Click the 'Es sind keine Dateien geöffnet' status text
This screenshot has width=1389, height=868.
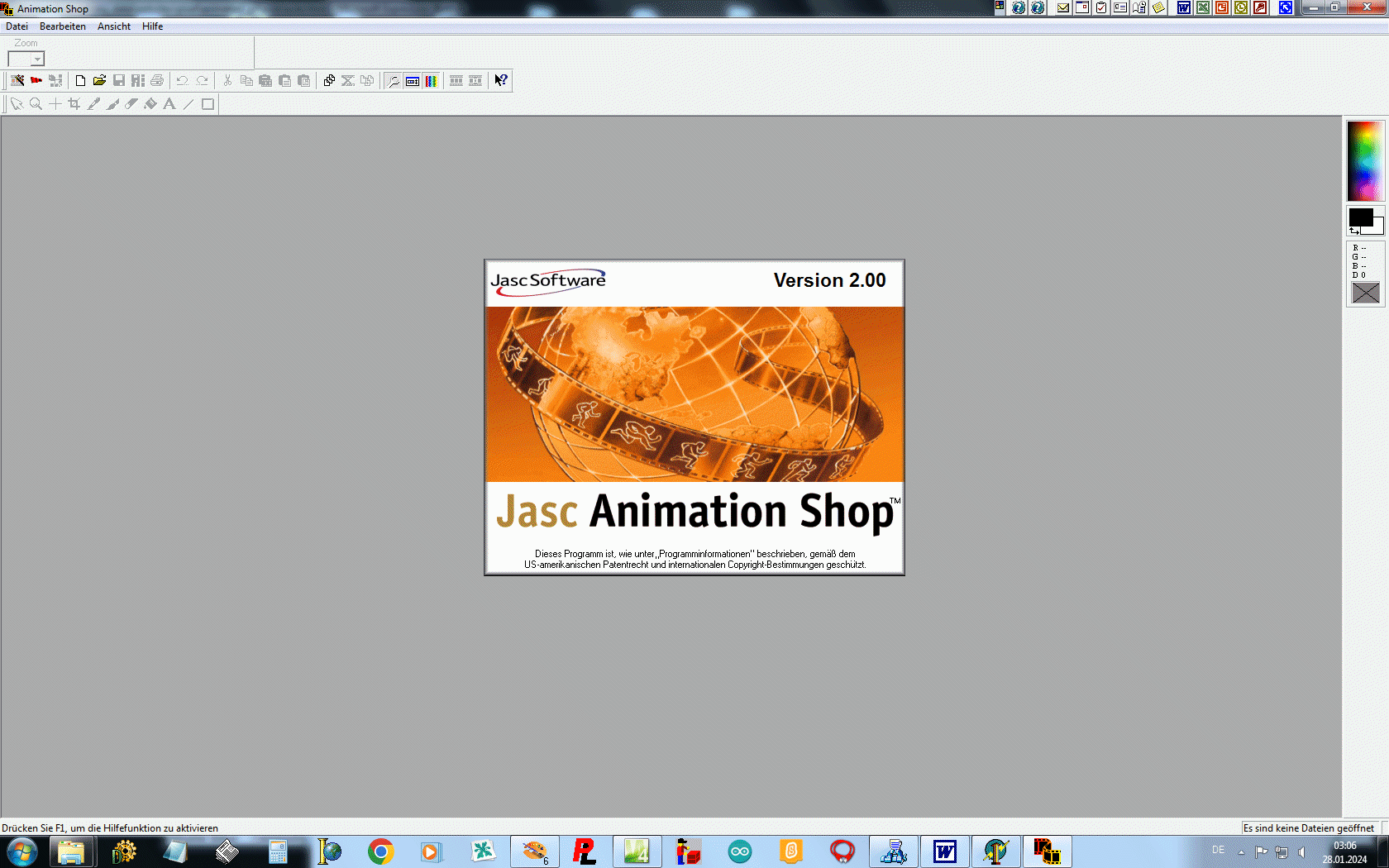click(1309, 827)
